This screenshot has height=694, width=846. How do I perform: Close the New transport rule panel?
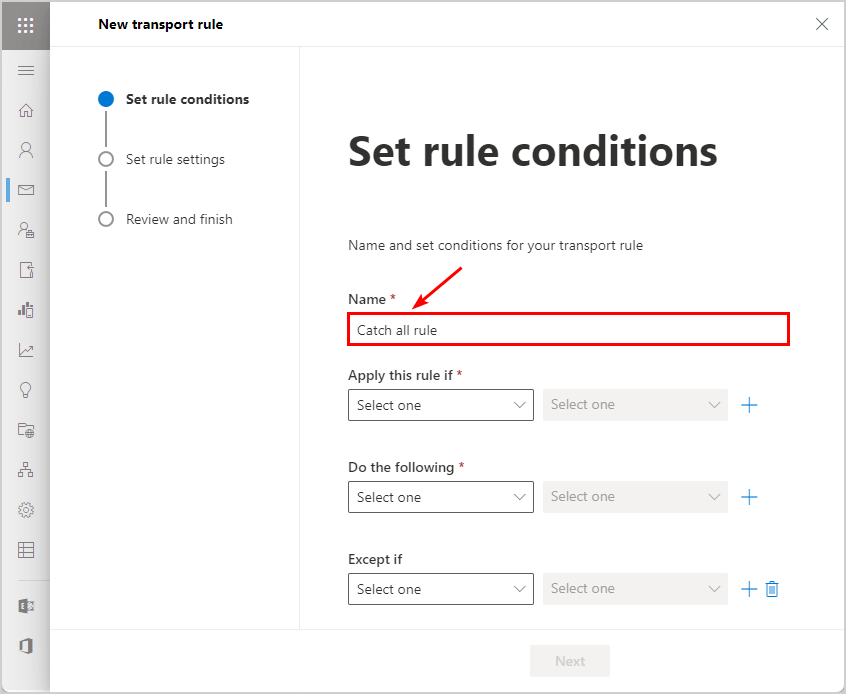pyautogui.click(x=822, y=24)
